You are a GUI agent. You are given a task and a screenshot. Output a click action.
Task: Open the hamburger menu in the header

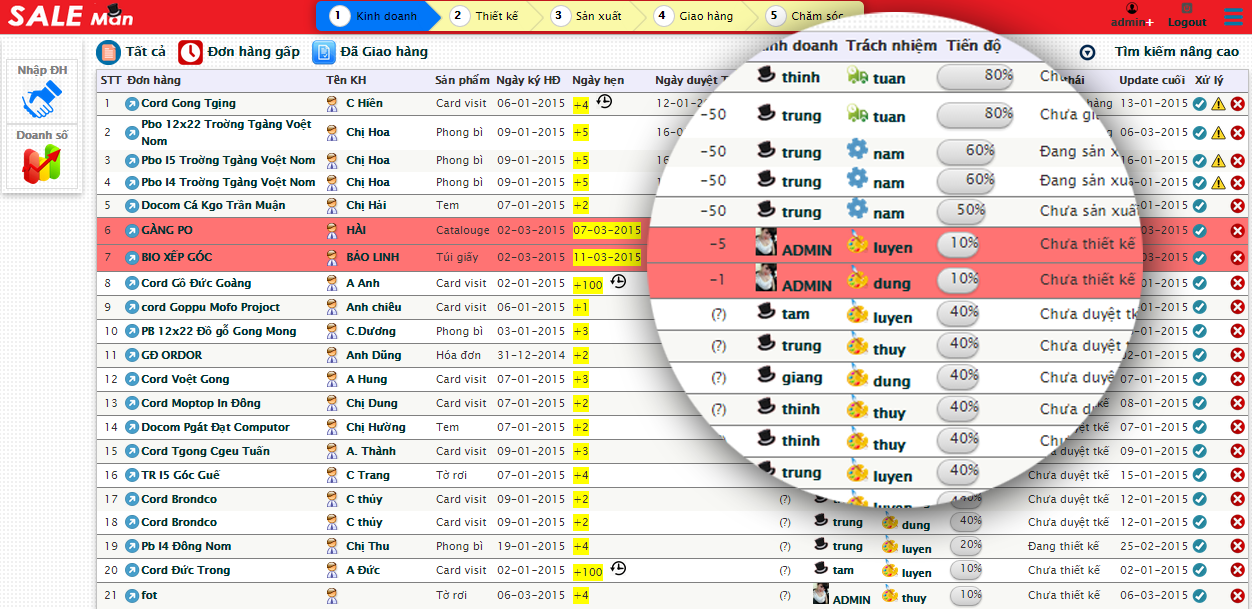[x=1232, y=16]
